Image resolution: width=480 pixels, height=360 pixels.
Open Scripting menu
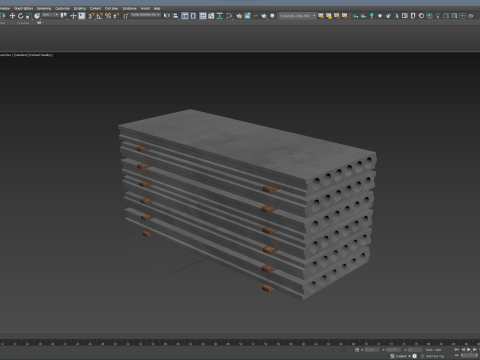(80, 8)
